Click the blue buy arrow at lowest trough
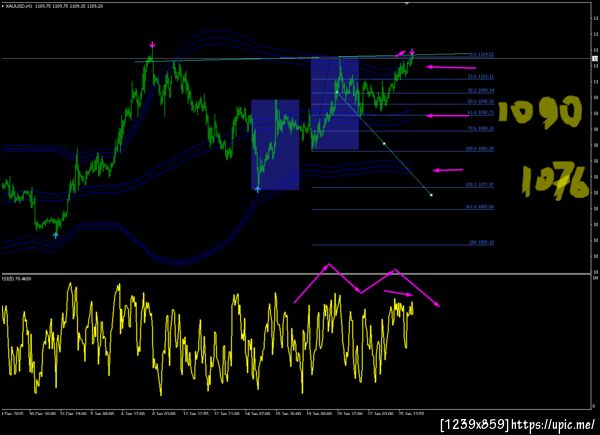600x435 pixels. pos(56,235)
